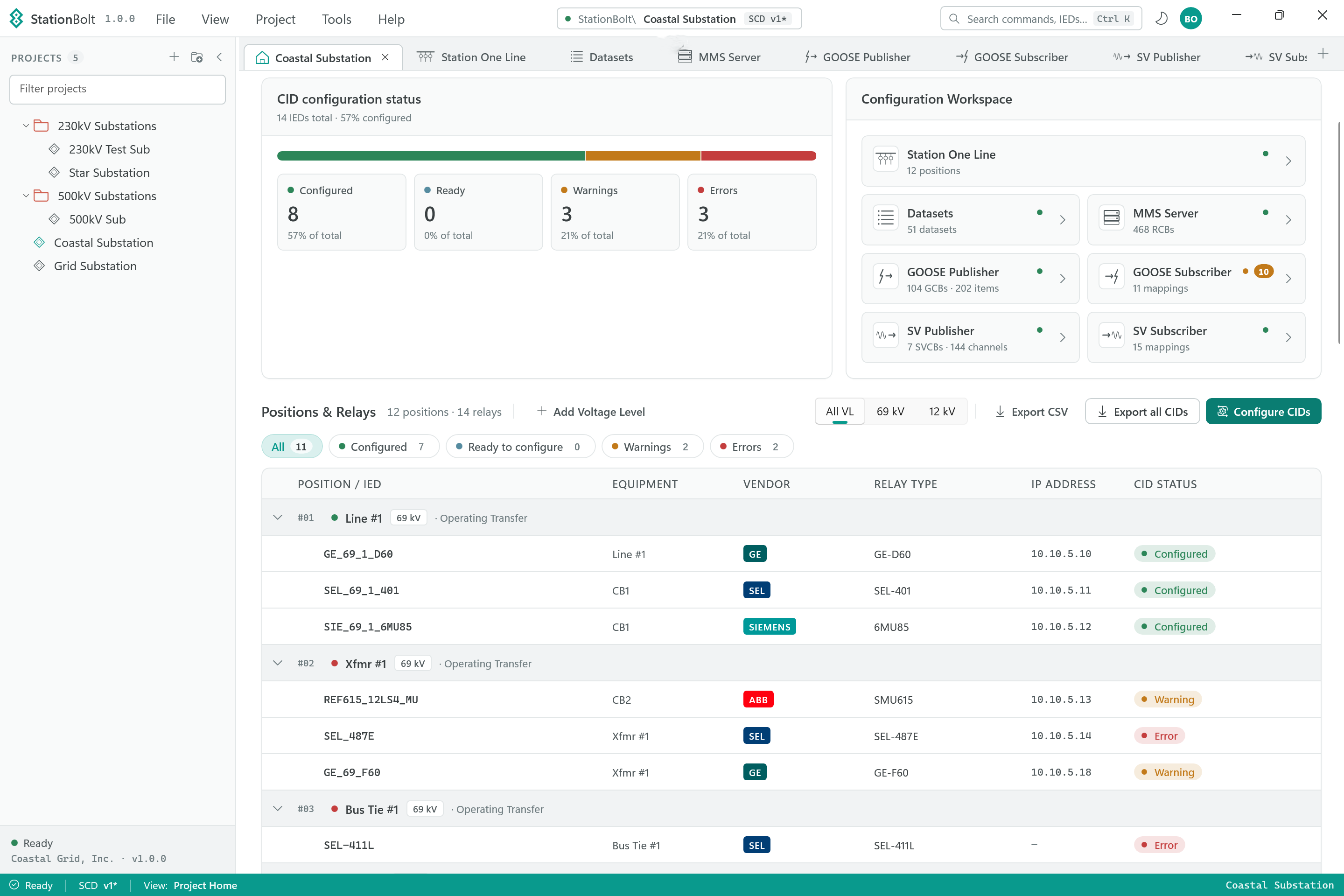This screenshot has width=1344, height=896.
Task: Click the new project plus icon
Action: coord(174,57)
